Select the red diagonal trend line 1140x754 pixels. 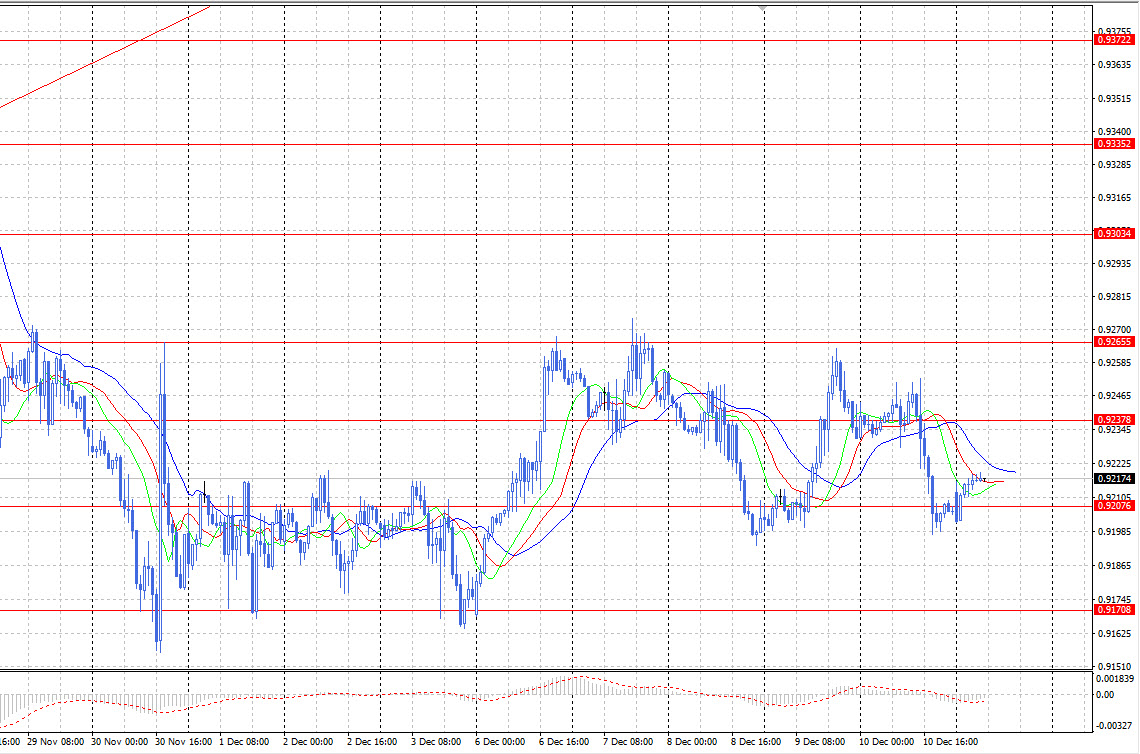tap(105, 57)
